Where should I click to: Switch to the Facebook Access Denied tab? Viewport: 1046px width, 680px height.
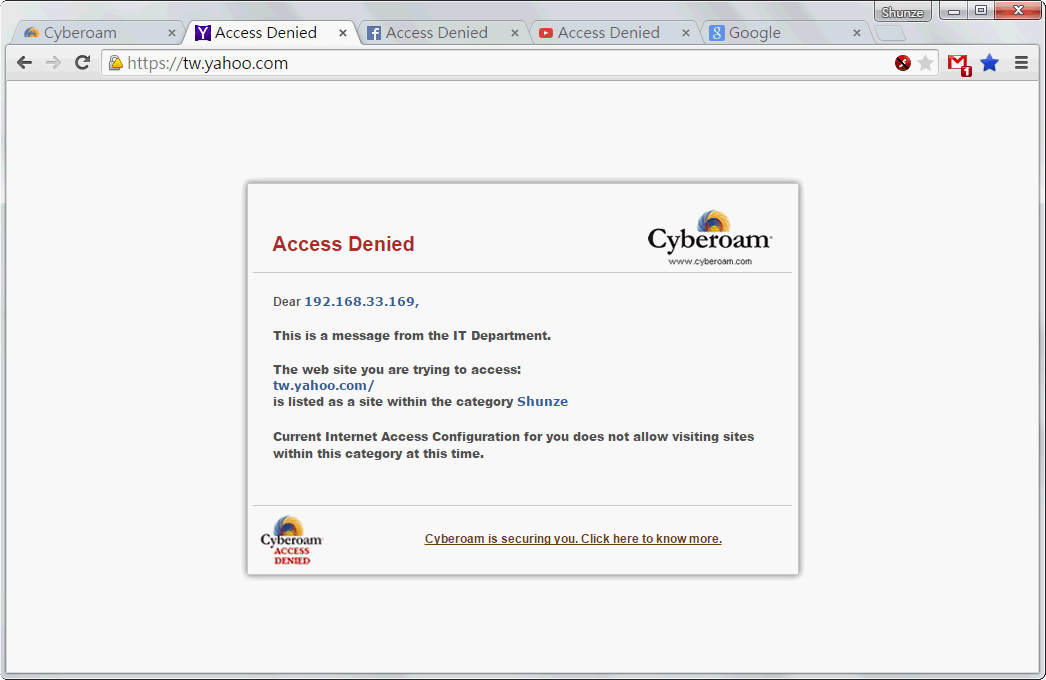[443, 33]
